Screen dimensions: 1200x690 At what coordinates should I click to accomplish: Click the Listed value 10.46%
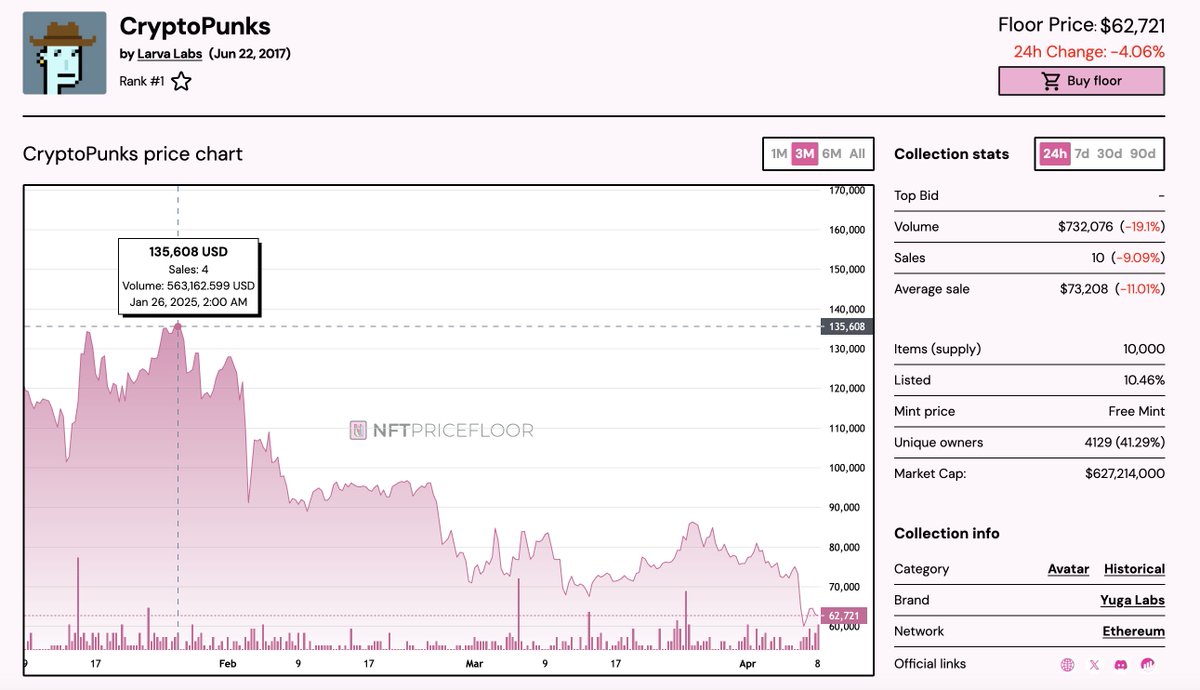pyautogui.click(x=1144, y=380)
